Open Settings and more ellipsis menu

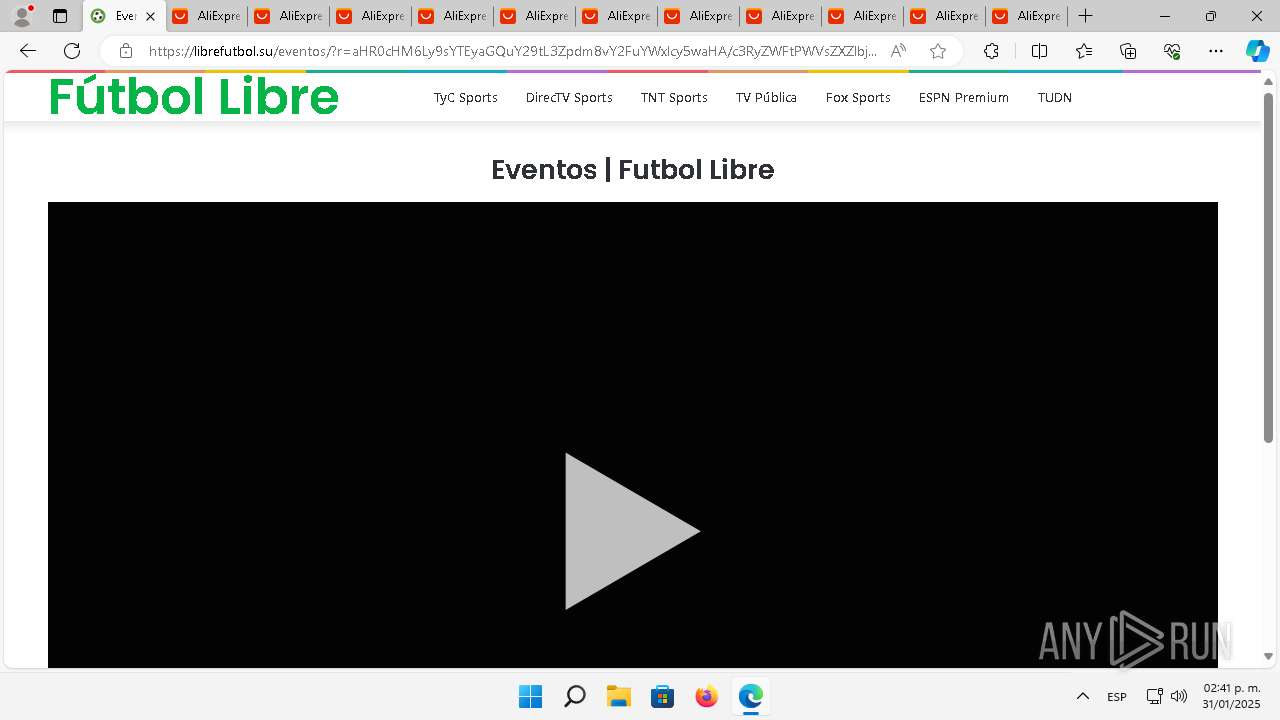[x=1215, y=51]
